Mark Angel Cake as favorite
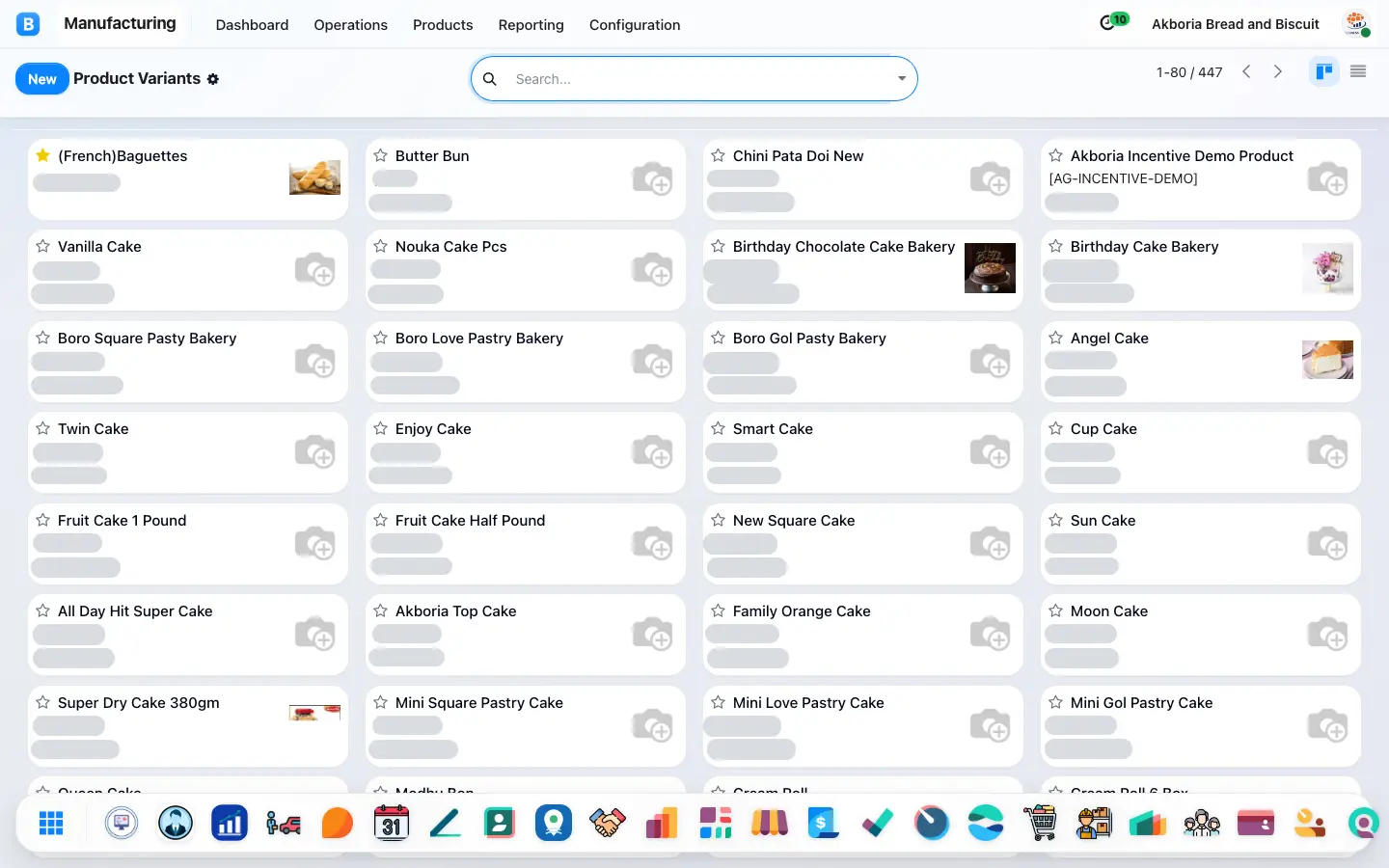1389x868 pixels. (1056, 338)
